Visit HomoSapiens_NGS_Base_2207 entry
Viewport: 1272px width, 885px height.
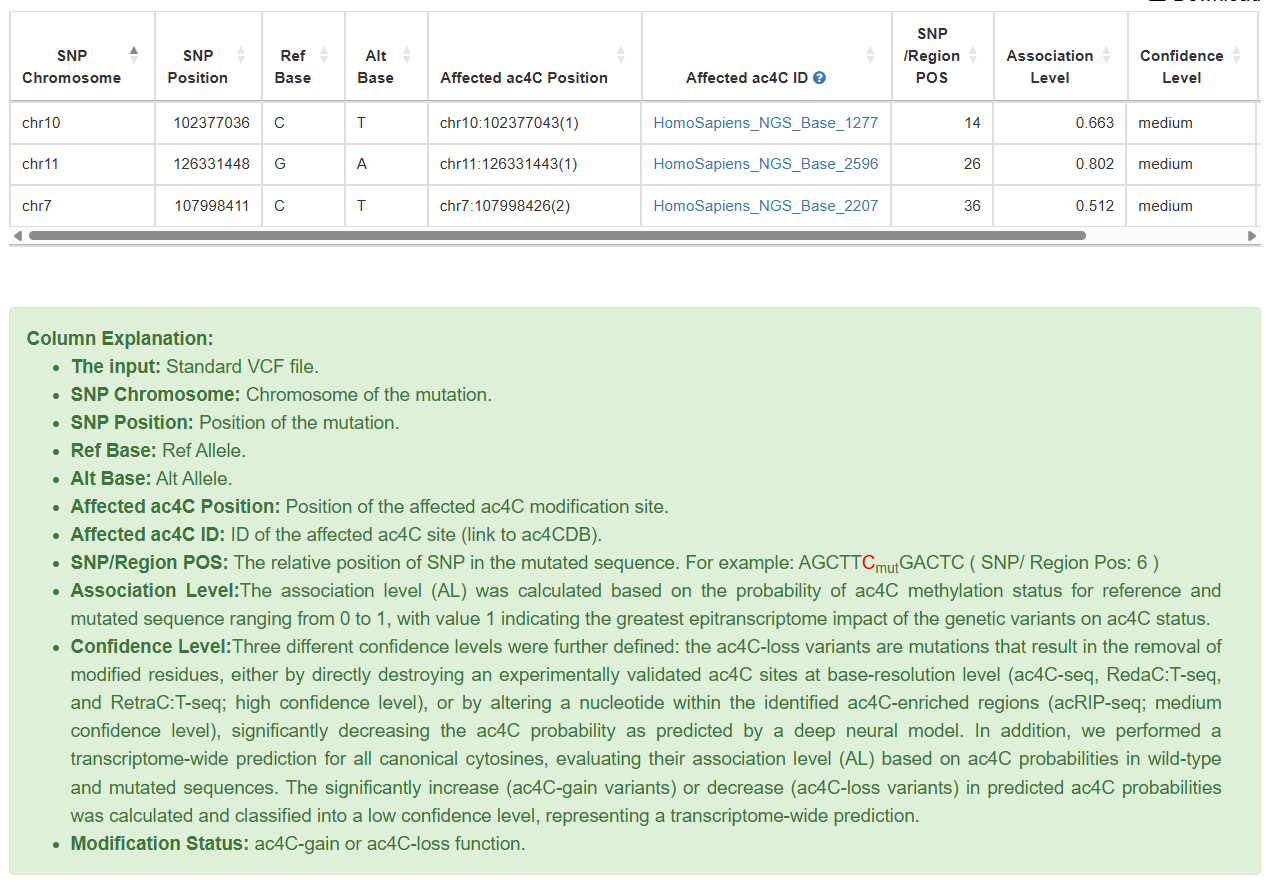(765, 206)
